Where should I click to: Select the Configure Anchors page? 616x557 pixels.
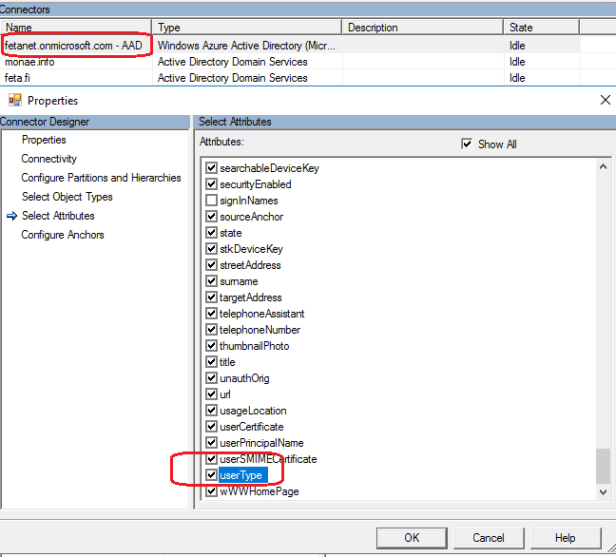63,235
